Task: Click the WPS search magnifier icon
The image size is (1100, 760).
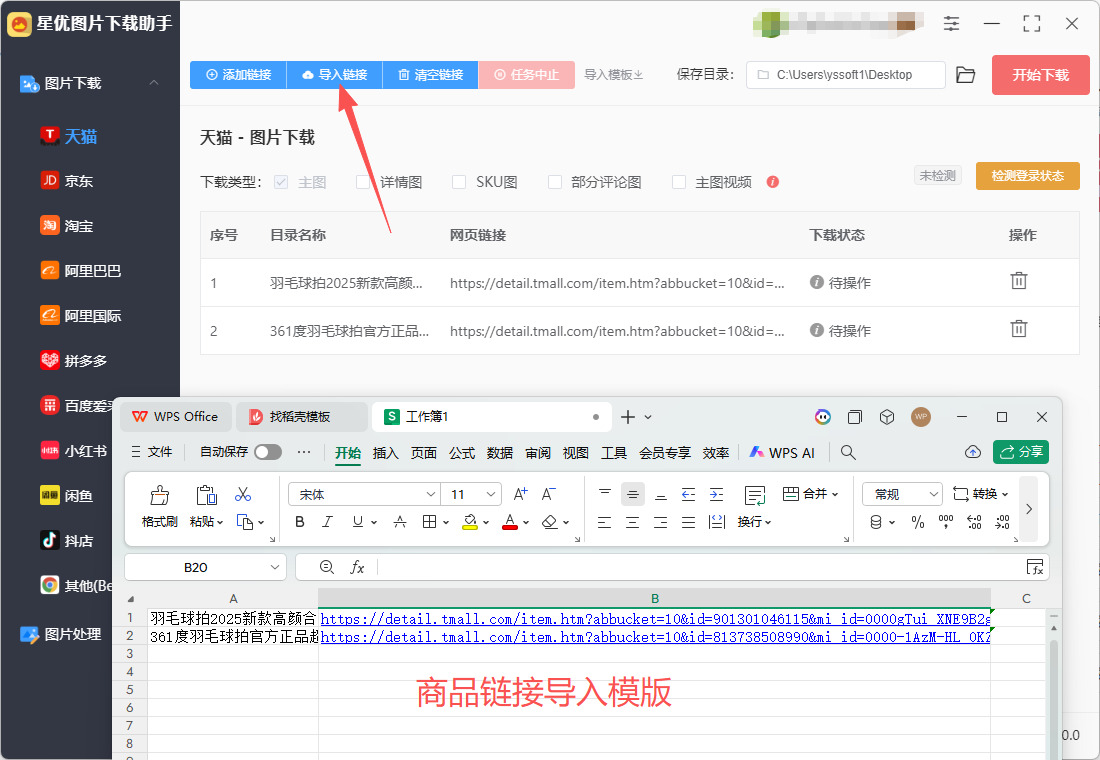Action: [848, 453]
